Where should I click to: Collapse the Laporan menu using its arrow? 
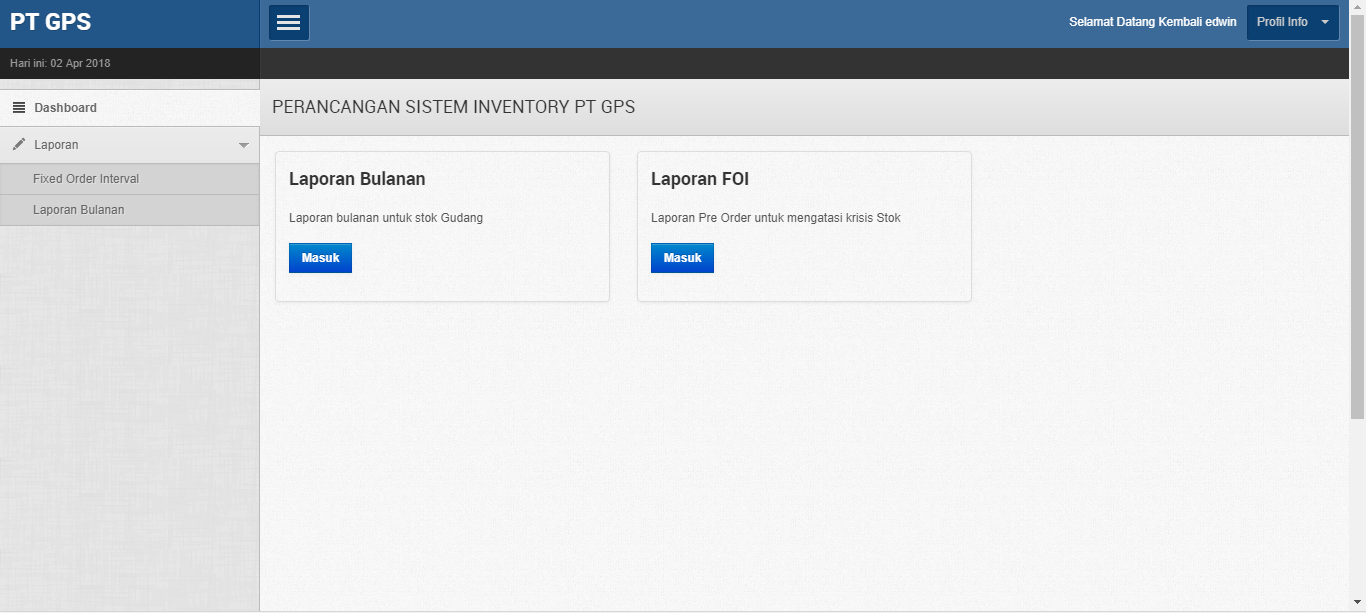pyautogui.click(x=244, y=146)
